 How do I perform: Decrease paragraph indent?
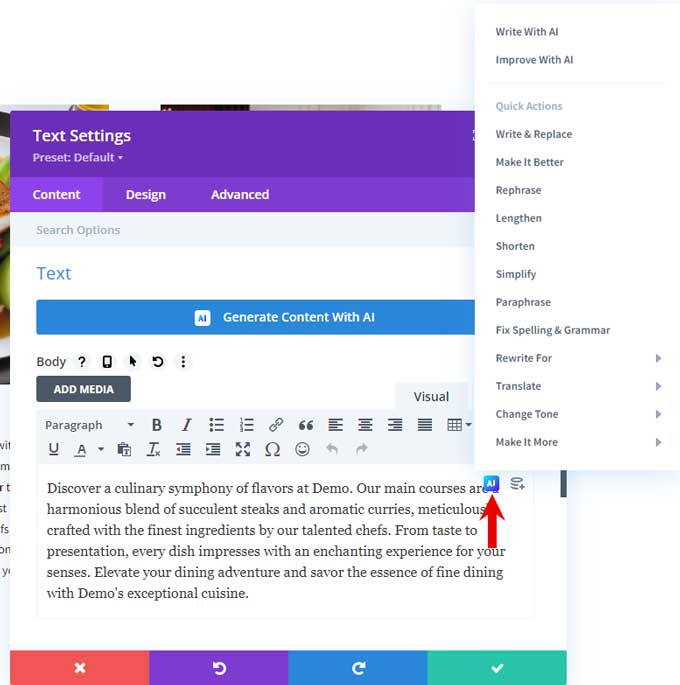[183, 449]
